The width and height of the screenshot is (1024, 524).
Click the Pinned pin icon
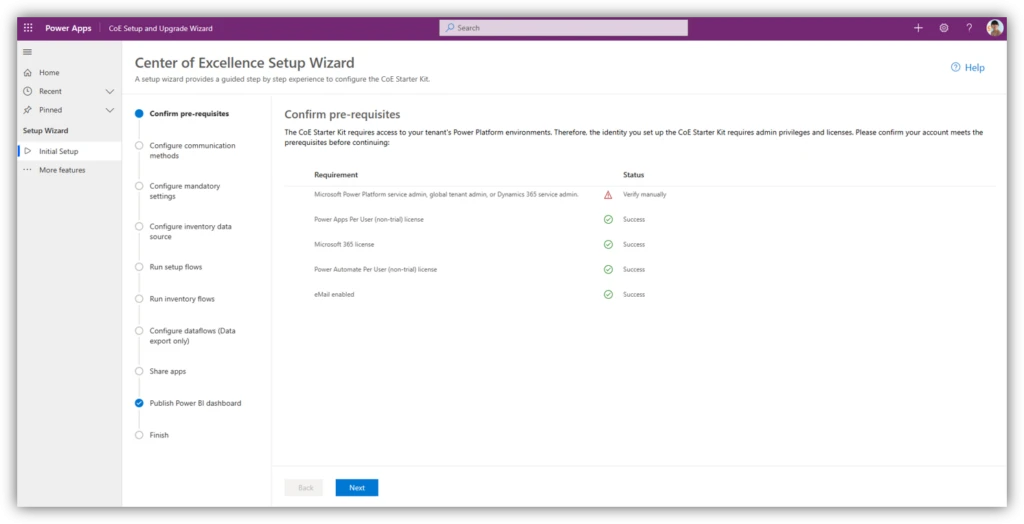27,110
